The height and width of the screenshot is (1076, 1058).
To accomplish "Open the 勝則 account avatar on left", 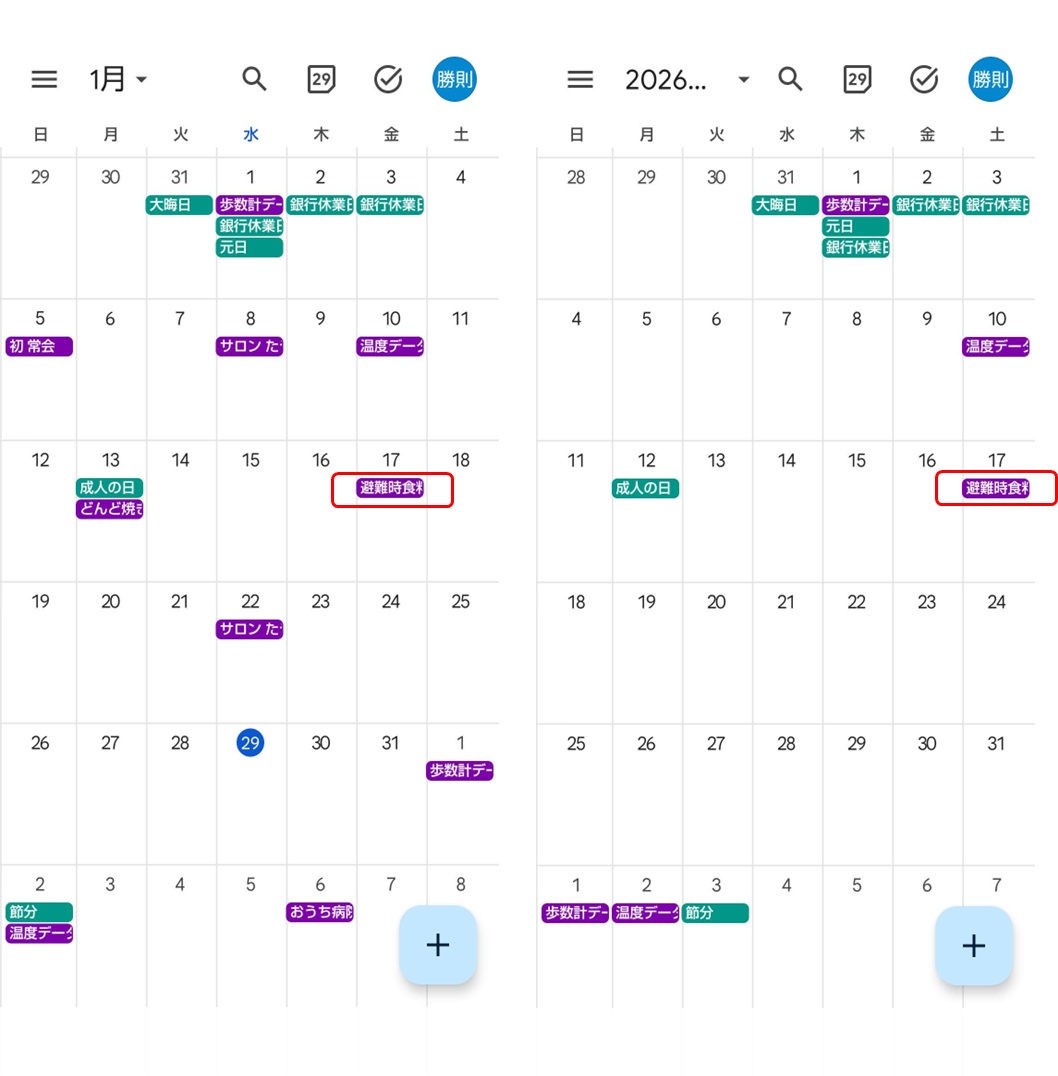I will click(x=454, y=79).
